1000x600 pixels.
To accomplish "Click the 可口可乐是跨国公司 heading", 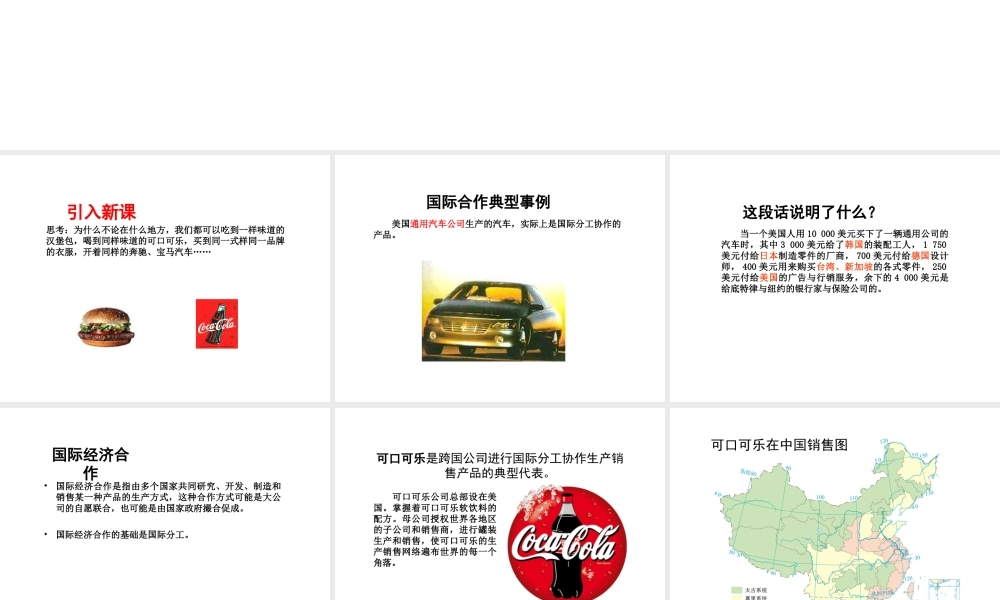I will [x=499, y=465].
